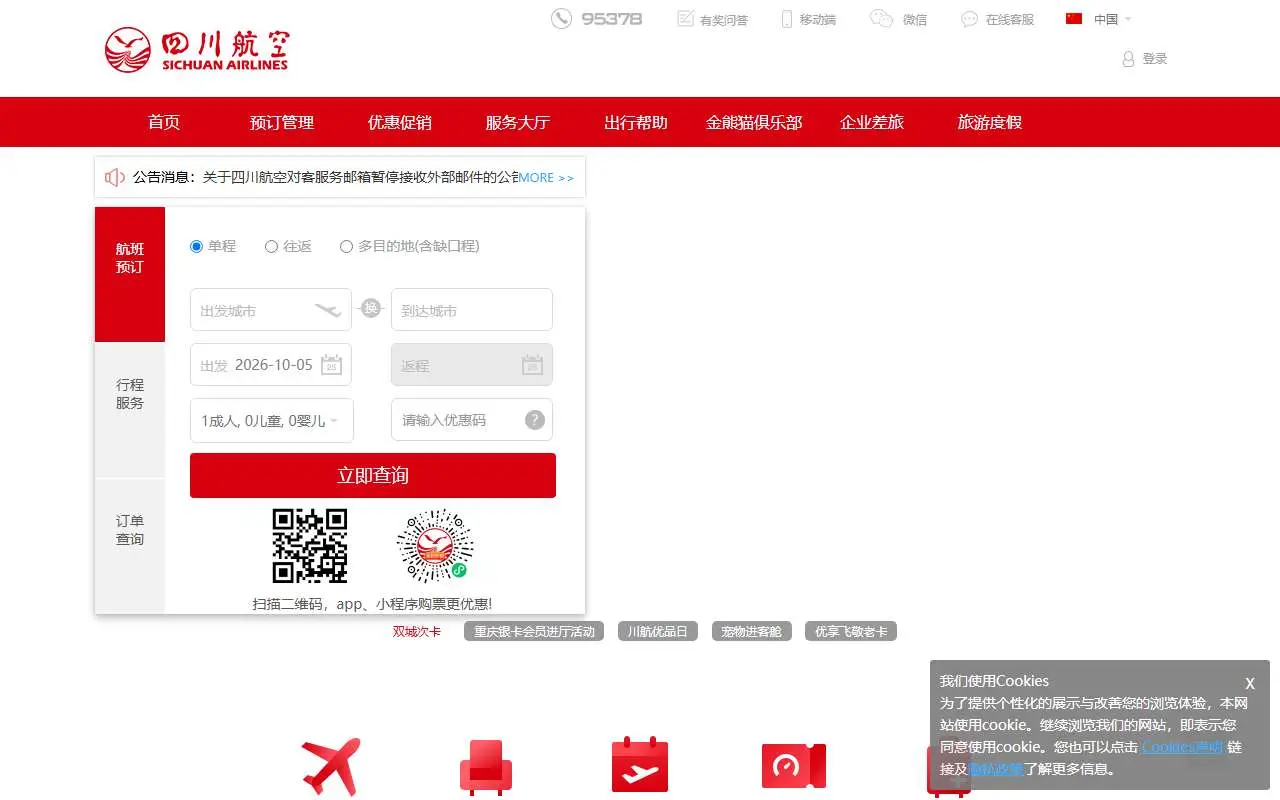Image resolution: width=1280 pixels, height=800 pixels.
Task: Click the 出发城市 input field
Action: [271, 309]
